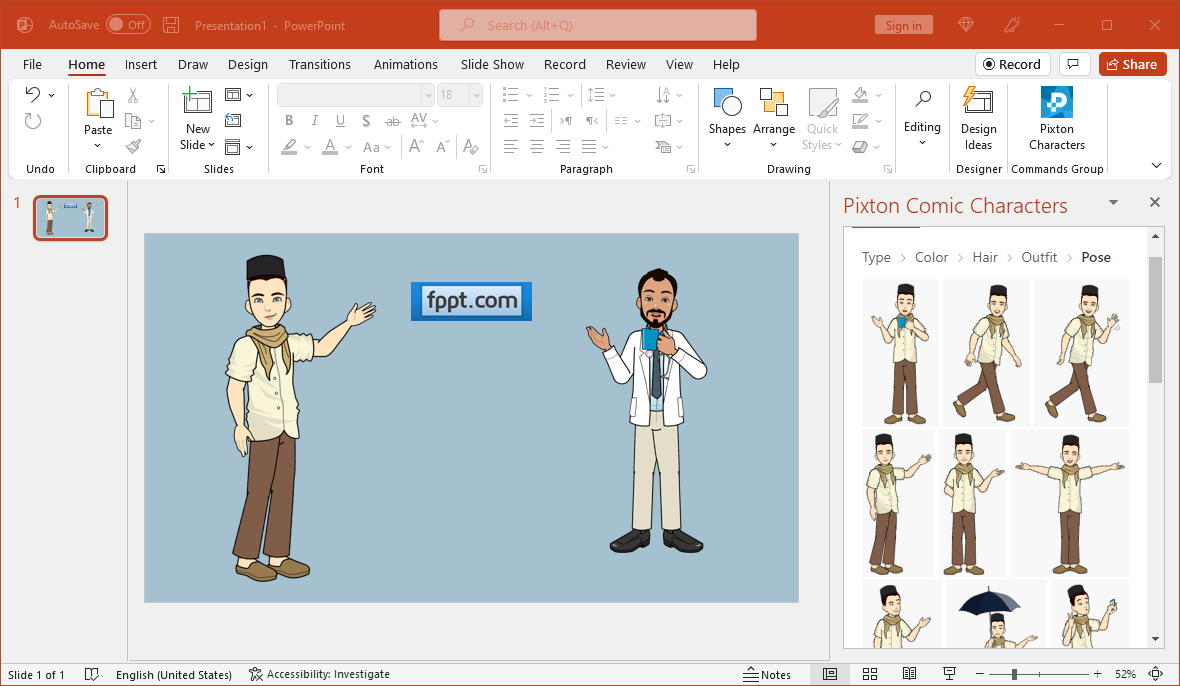Go back to the Outfit step
This screenshot has width=1180, height=686.
[x=1039, y=257]
